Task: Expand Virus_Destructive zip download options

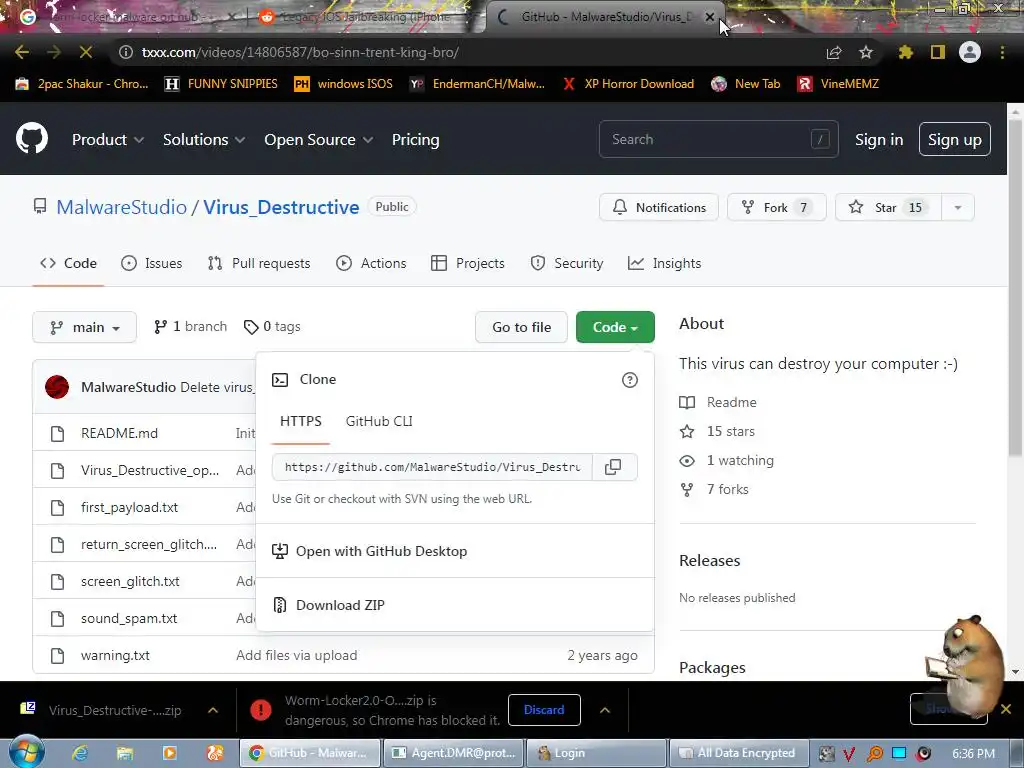Action: 213,710
